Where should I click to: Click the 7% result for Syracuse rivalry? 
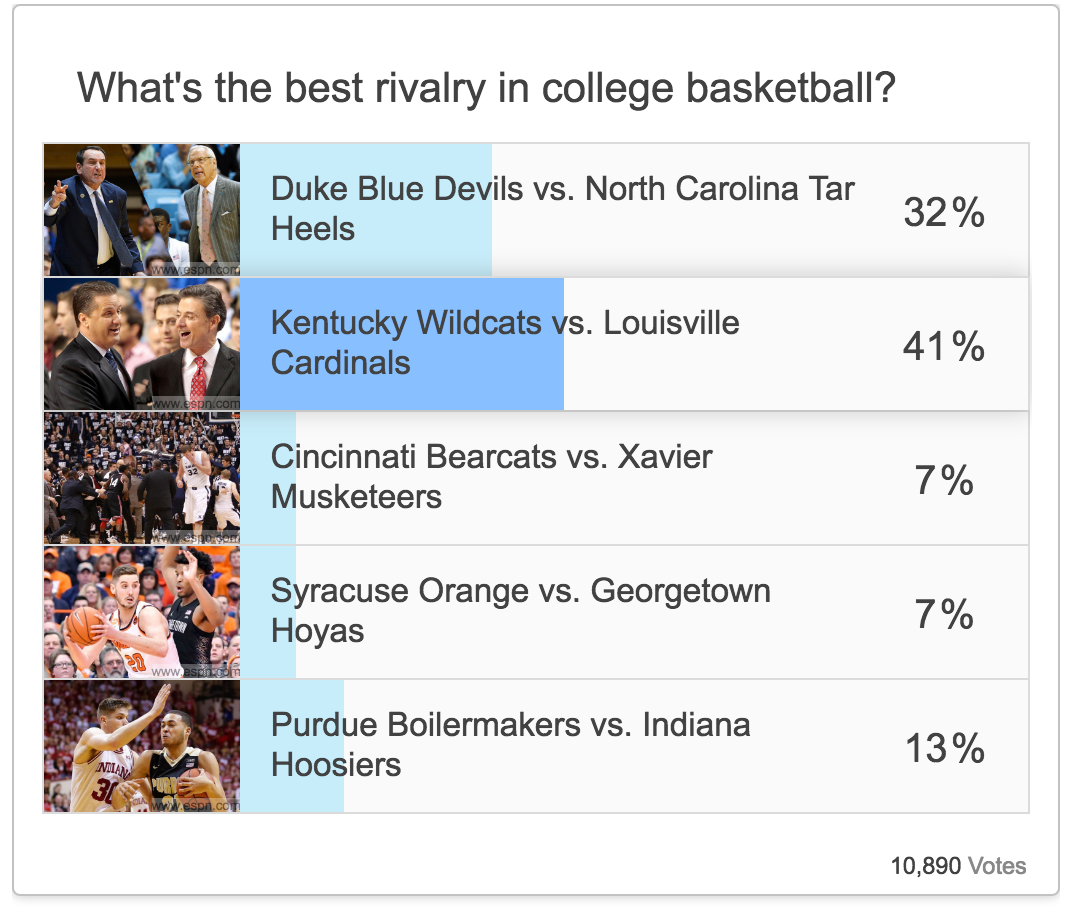pyautogui.click(x=944, y=614)
